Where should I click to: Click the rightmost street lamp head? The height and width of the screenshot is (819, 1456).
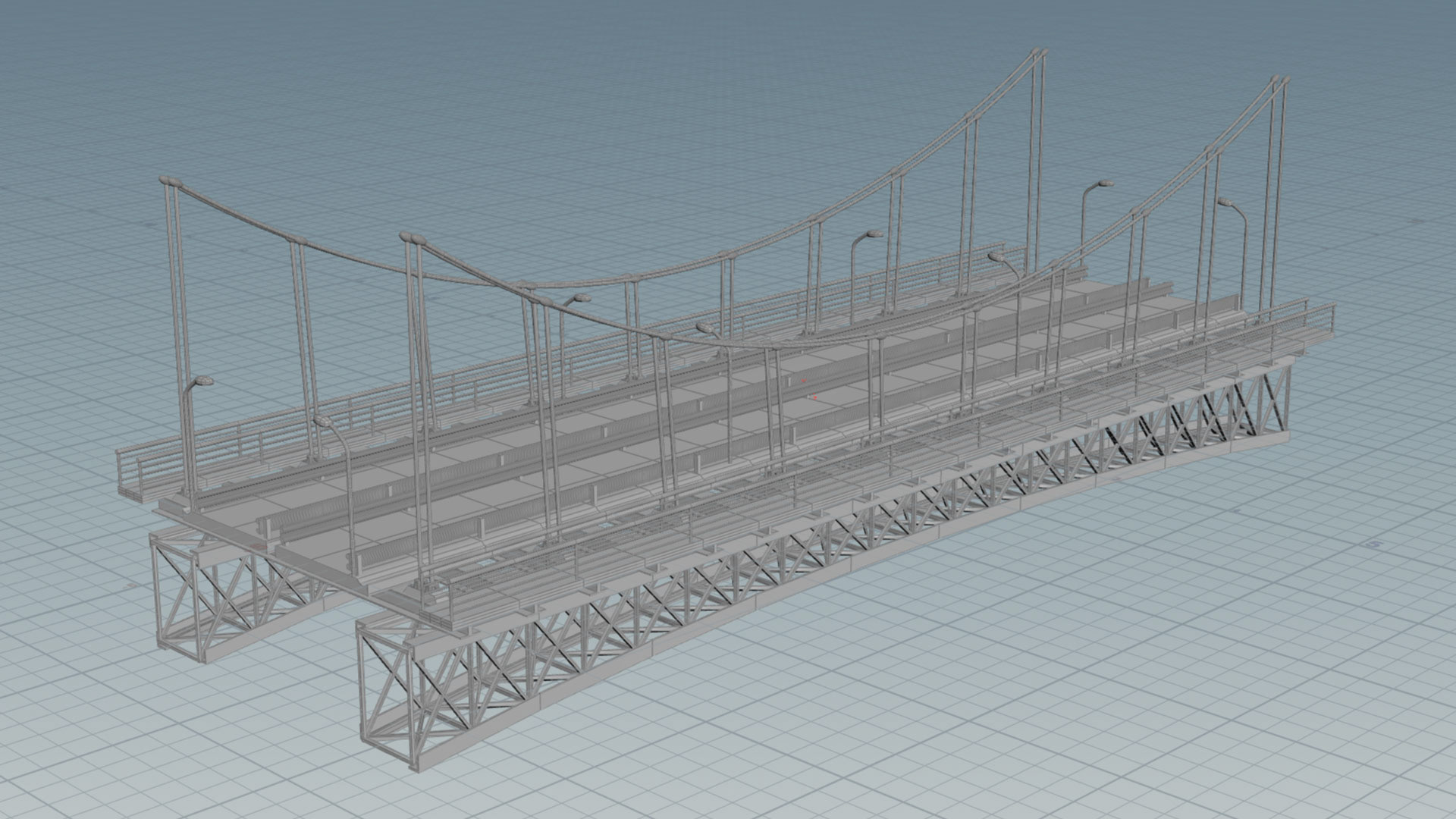click(x=1225, y=202)
